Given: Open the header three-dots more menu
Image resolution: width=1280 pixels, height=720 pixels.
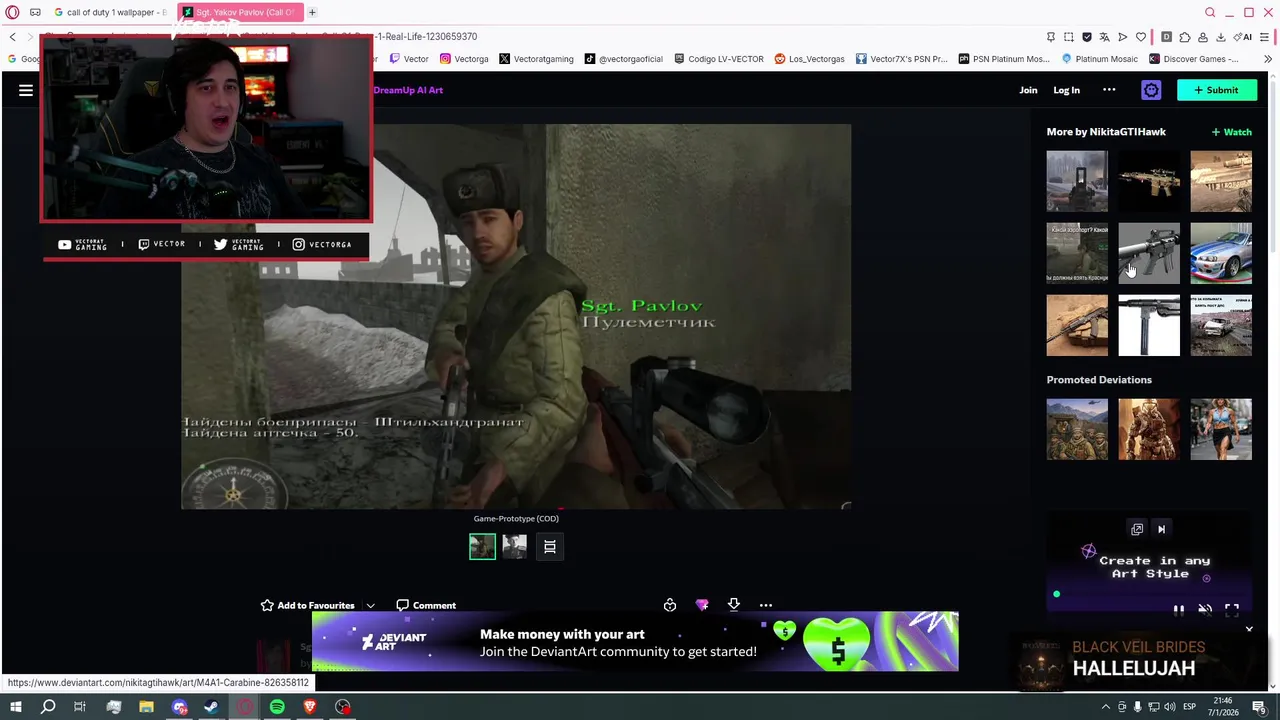Looking at the screenshot, I should [x=1109, y=90].
